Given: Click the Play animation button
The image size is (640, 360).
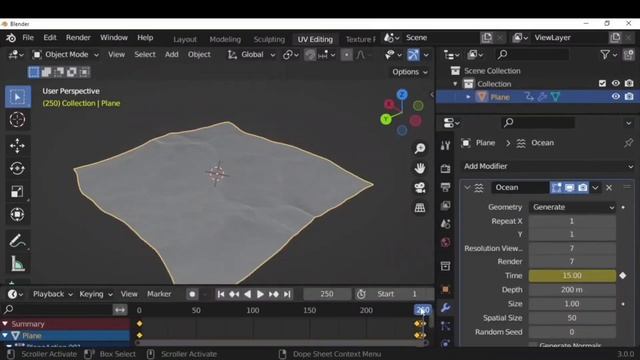Looking at the screenshot, I should pos(260,294).
